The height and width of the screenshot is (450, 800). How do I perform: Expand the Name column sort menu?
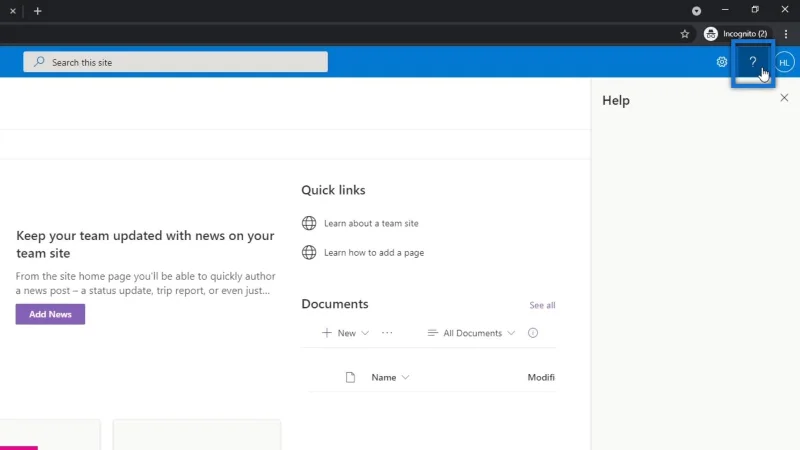point(390,378)
